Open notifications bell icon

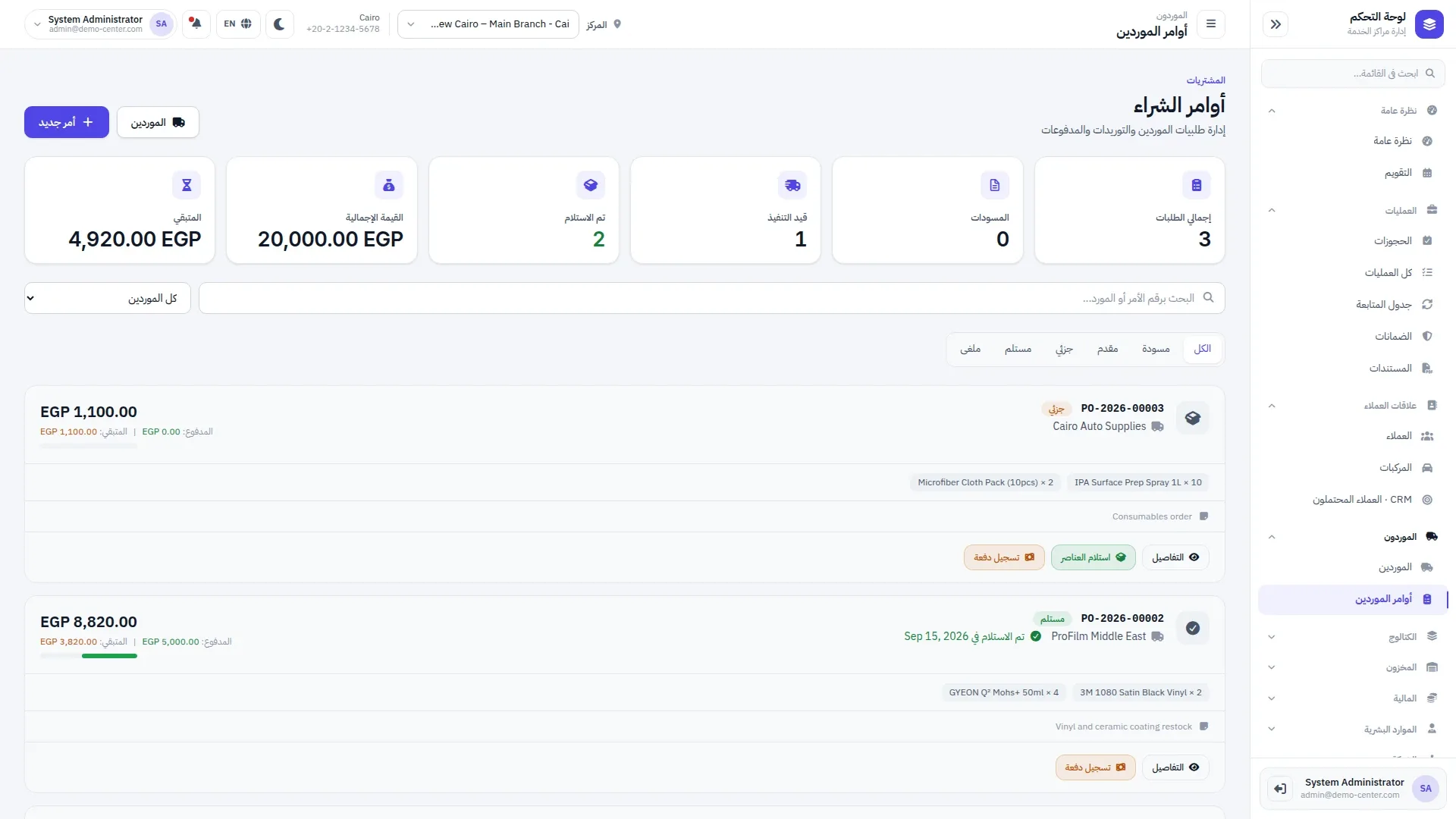196,24
